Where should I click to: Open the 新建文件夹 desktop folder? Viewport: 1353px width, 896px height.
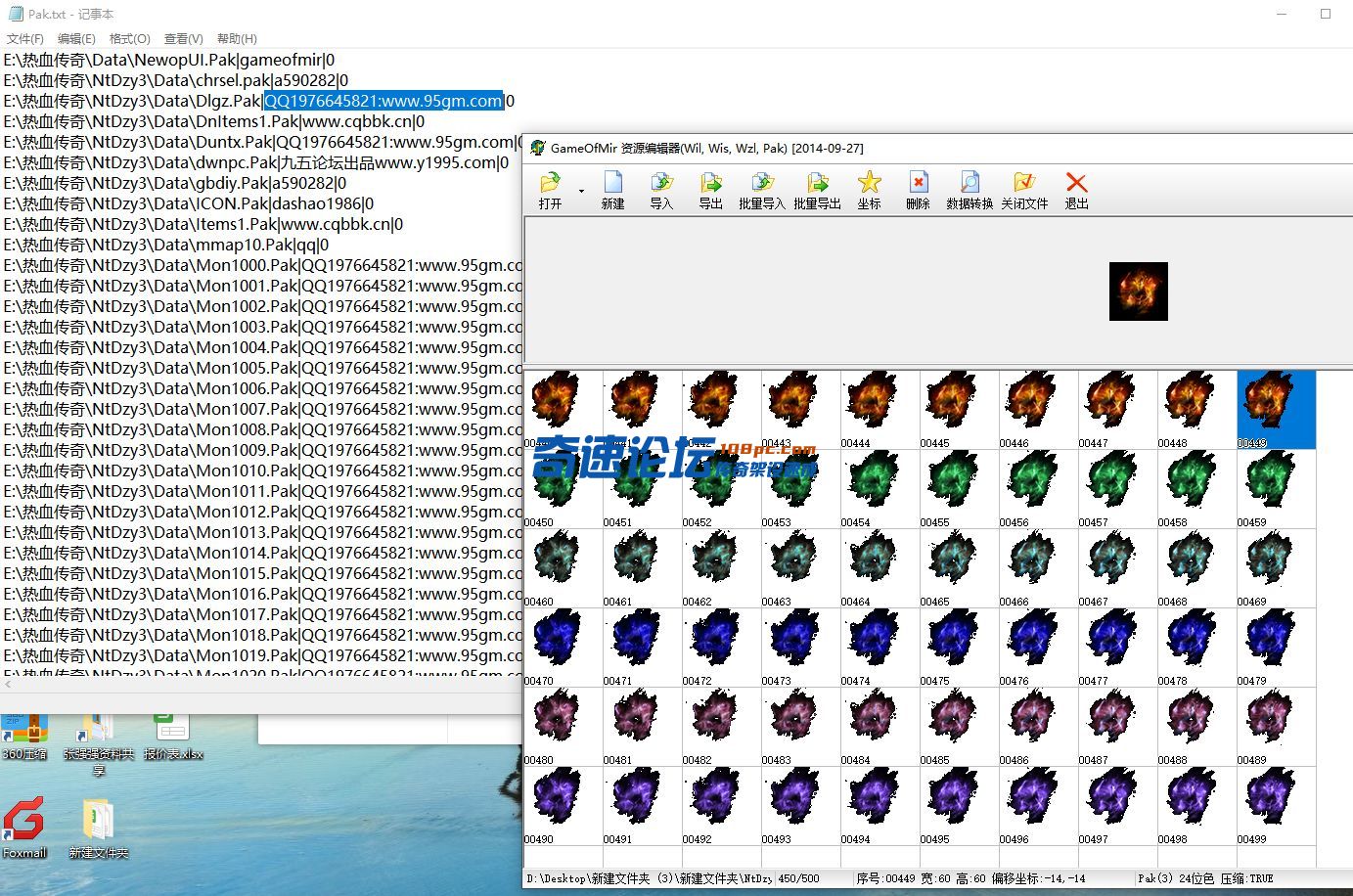[99, 829]
